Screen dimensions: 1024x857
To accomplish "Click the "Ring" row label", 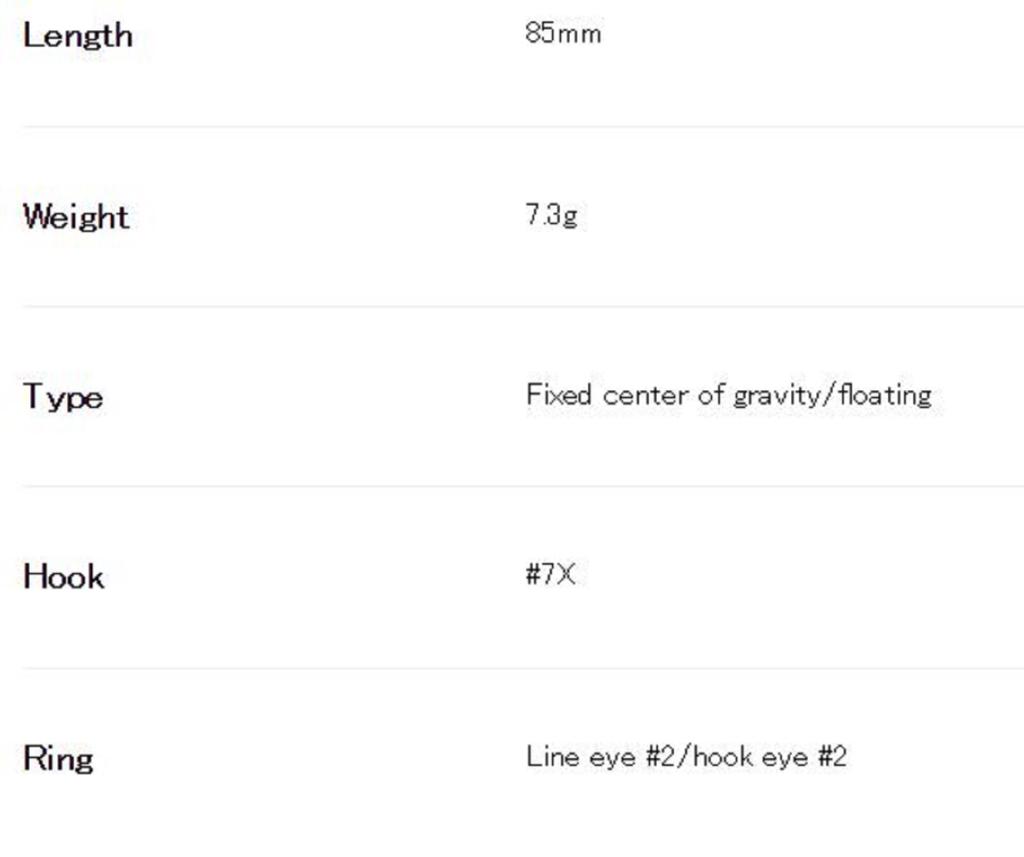I will (58, 757).
